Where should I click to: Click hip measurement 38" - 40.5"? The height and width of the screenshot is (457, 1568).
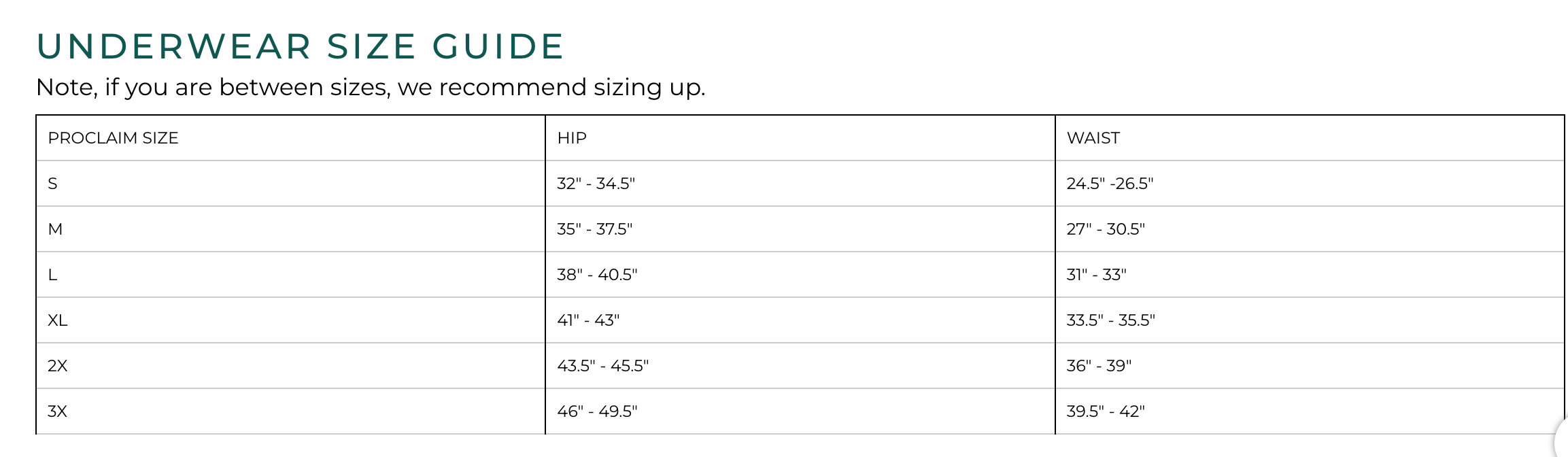click(597, 275)
